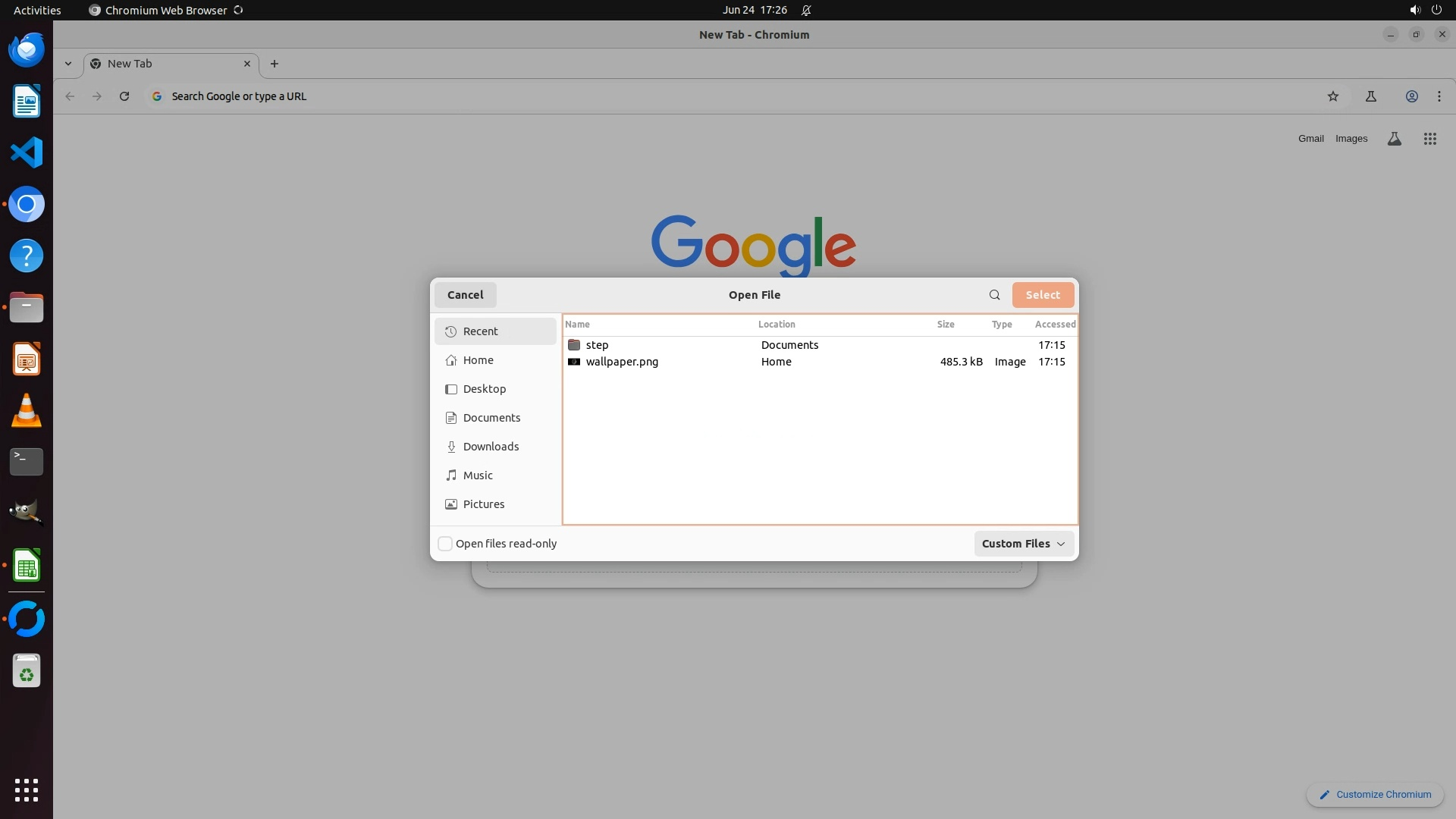Screen dimensions: 1456x819
Task: Launch VLC from the dock
Action: point(27,411)
